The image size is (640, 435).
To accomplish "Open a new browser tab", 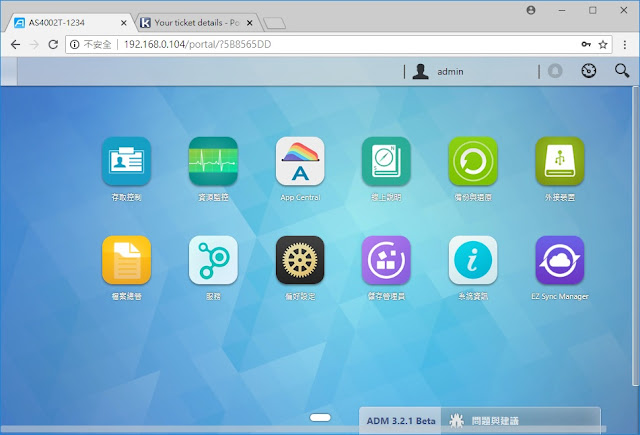I will click(274, 24).
